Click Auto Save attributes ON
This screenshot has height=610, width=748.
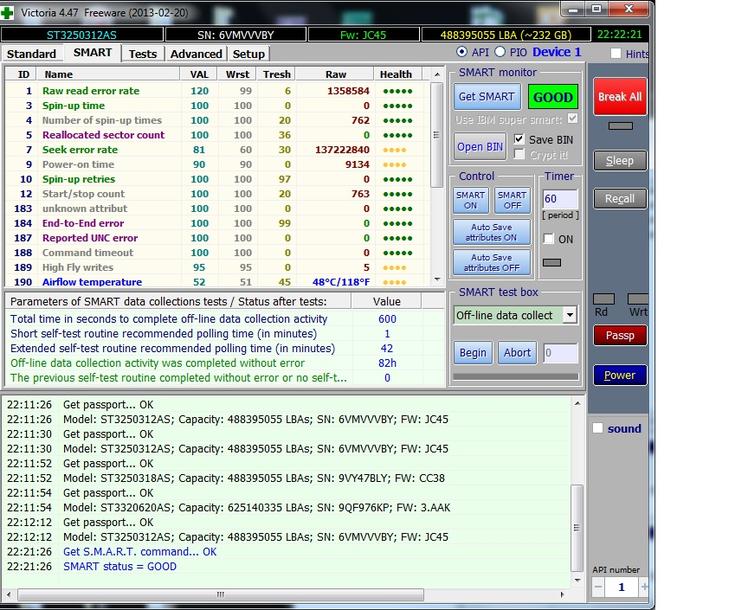pyautogui.click(x=491, y=232)
